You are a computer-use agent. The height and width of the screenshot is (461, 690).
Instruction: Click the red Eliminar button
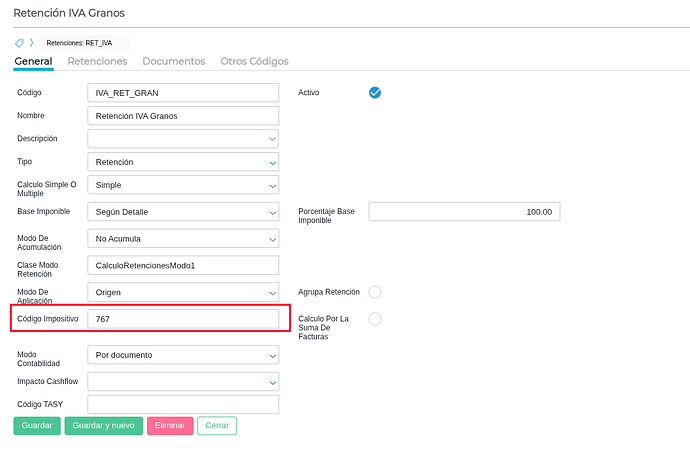click(x=170, y=425)
